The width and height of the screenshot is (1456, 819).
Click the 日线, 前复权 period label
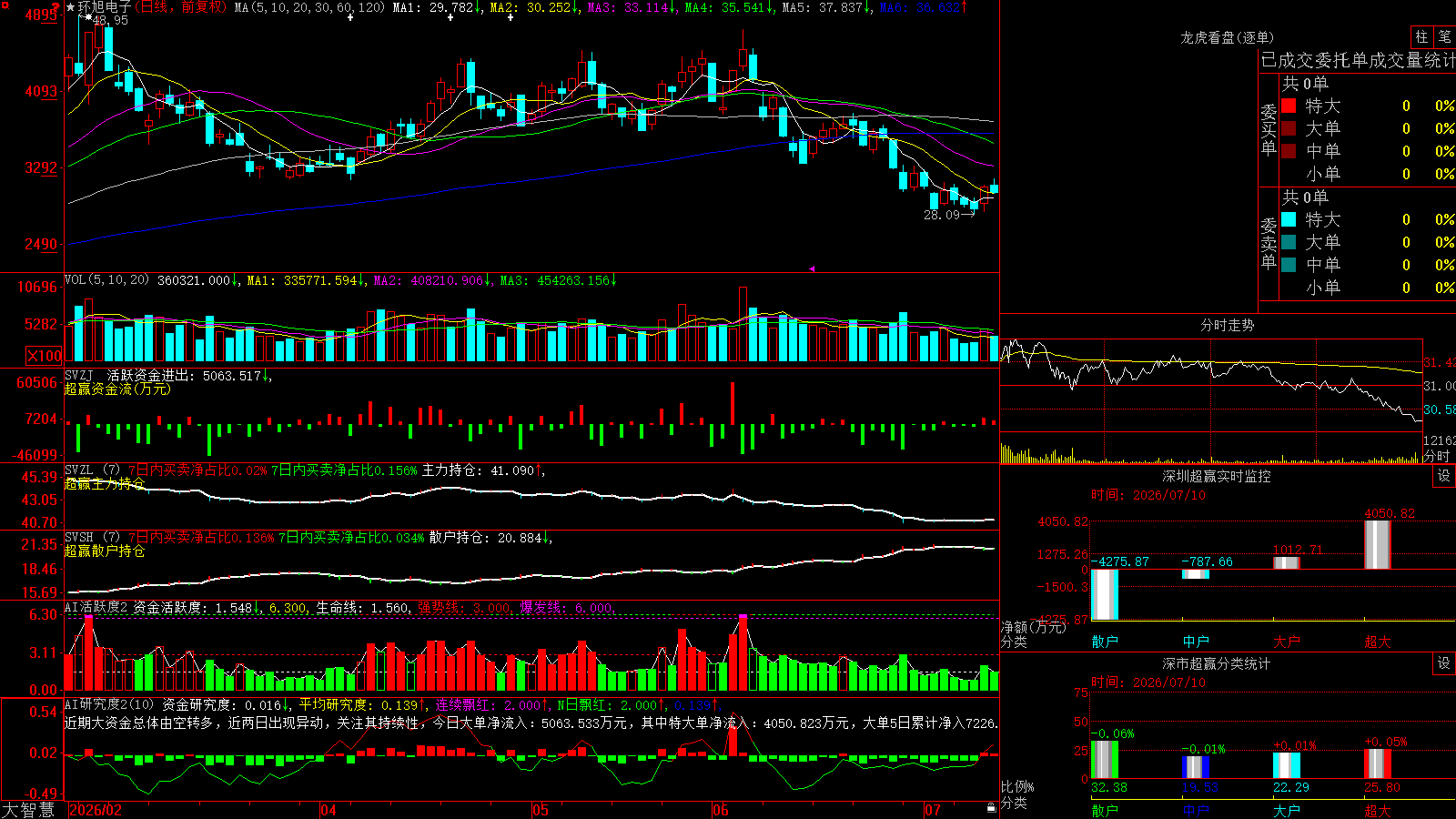181,7
